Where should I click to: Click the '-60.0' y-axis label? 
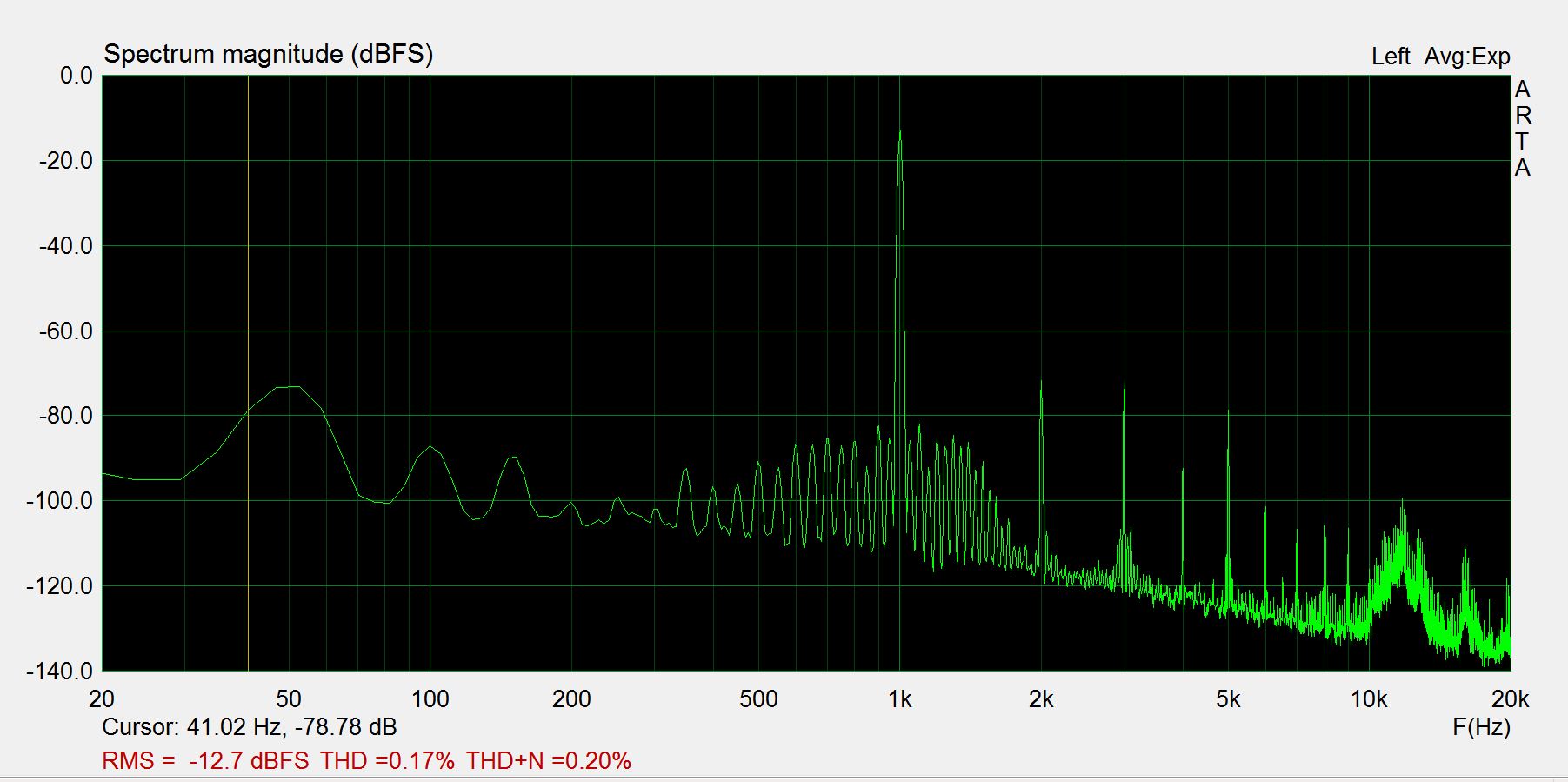[66, 331]
